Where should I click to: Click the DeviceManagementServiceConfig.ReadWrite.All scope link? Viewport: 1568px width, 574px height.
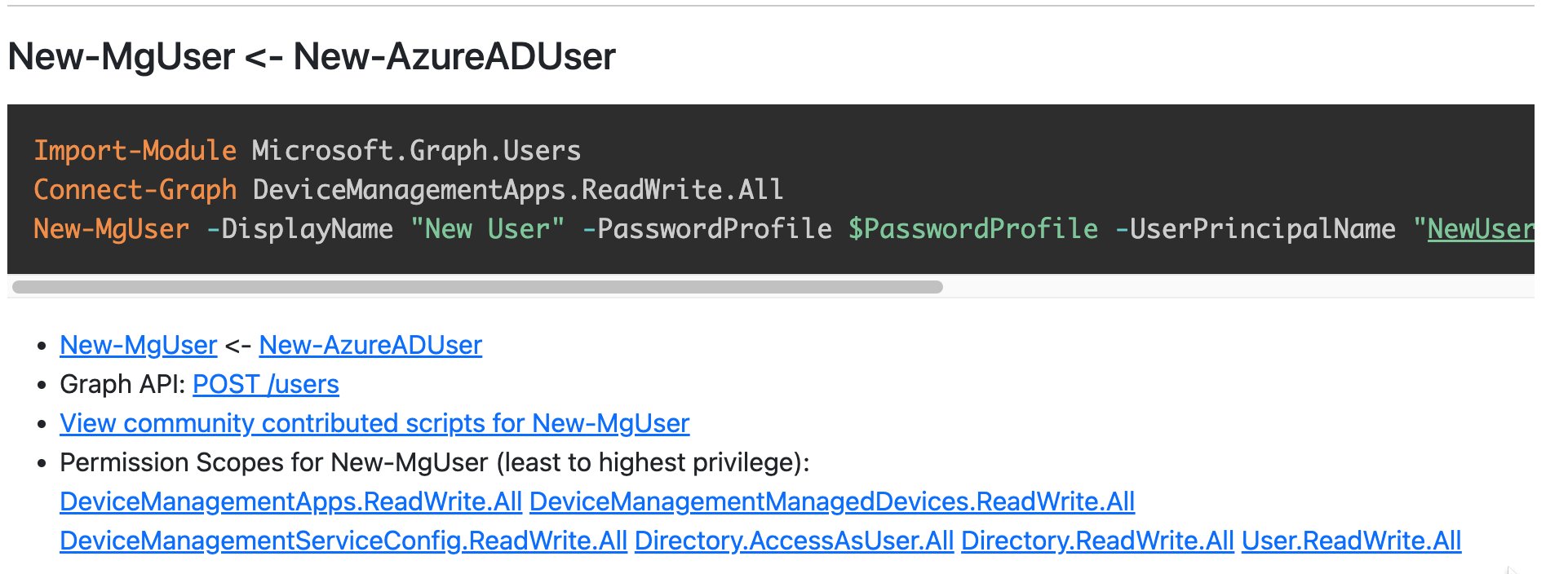(x=343, y=541)
